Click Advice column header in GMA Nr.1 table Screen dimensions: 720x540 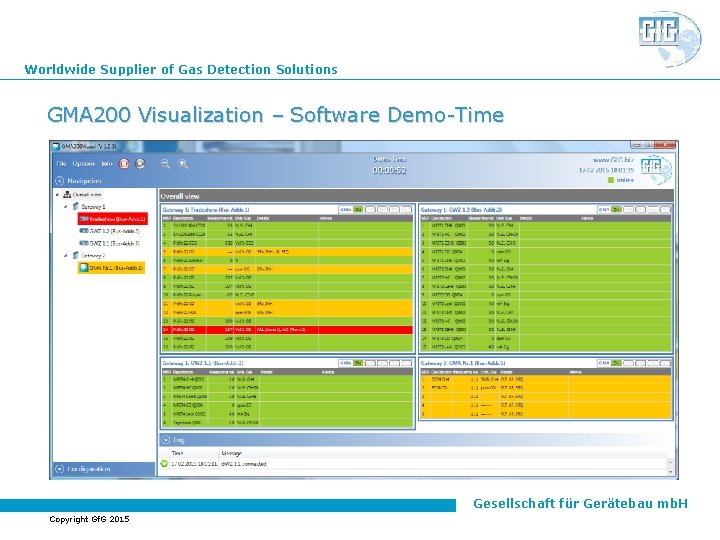click(575, 371)
